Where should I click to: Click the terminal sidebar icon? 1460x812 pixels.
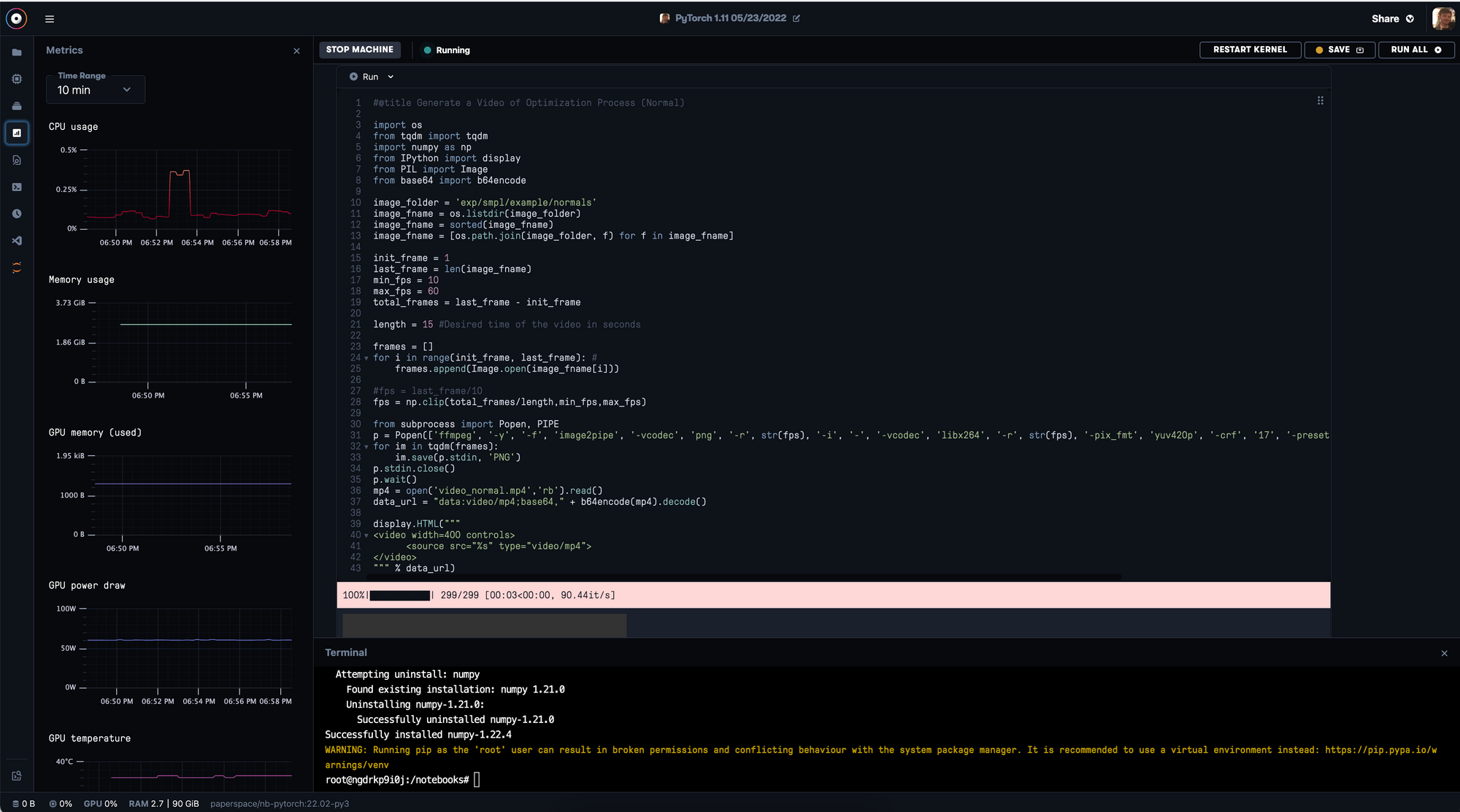pos(17,187)
